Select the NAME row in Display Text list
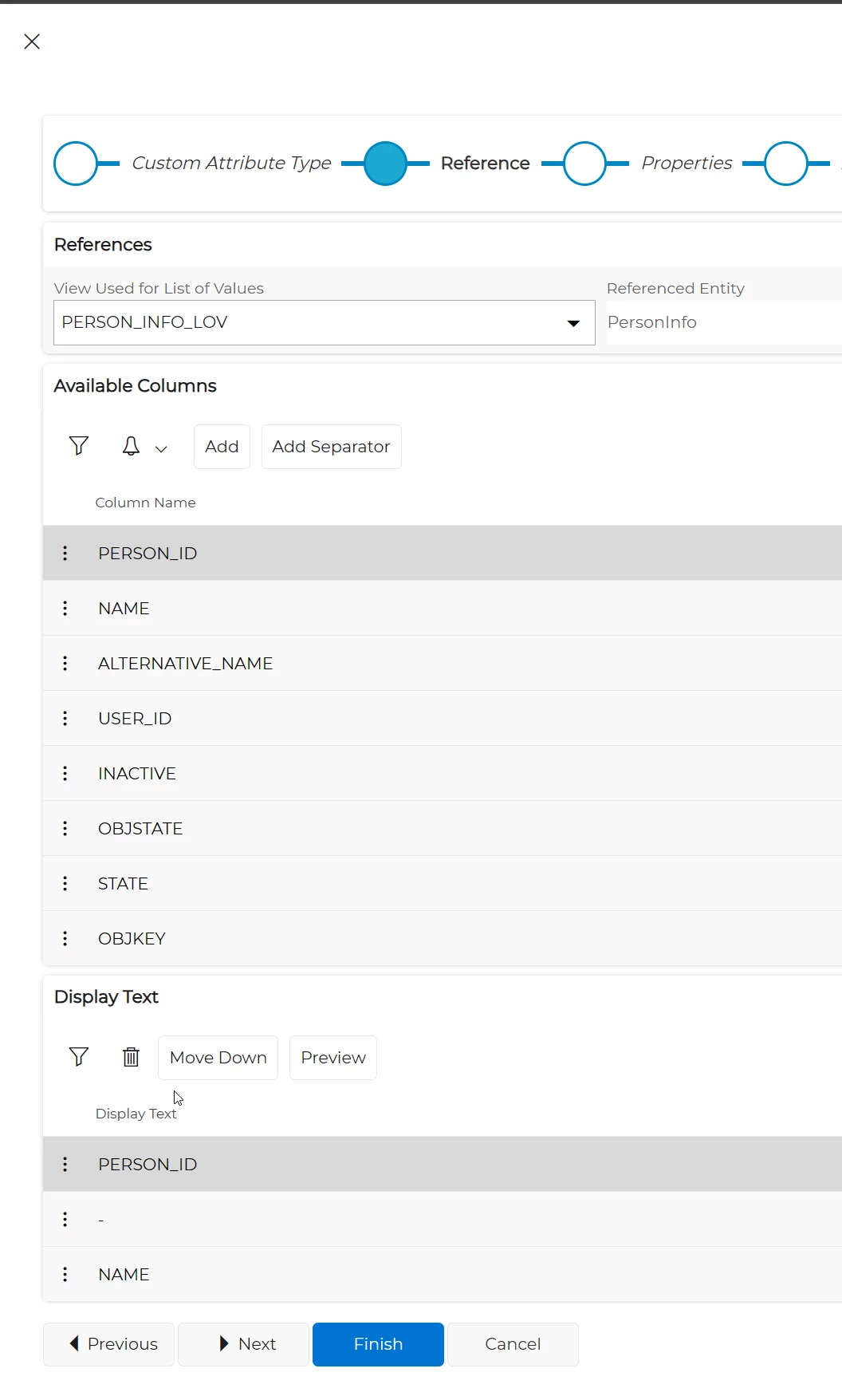Image resolution: width=842 pixels, height=1400 pixels. (124, 1274)
